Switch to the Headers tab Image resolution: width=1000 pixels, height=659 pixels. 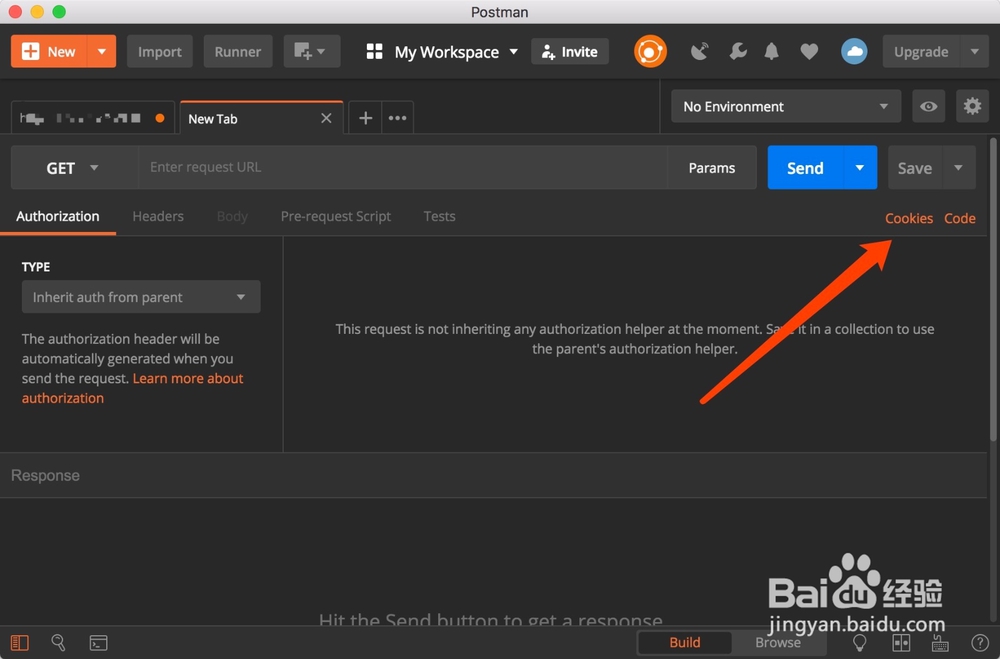(x=158, y=216)
